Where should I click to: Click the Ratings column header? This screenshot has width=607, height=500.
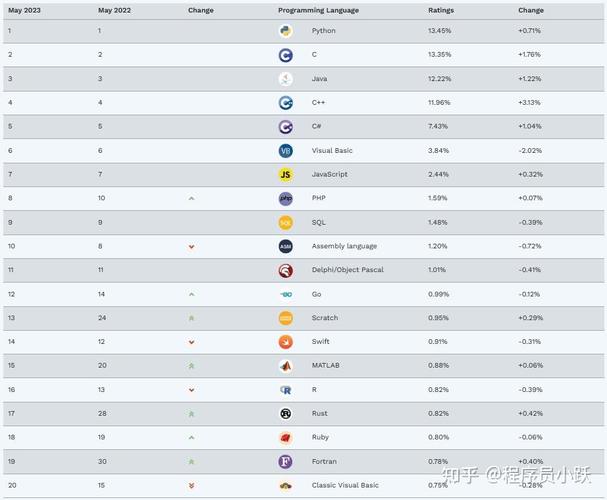pos(441,10)
